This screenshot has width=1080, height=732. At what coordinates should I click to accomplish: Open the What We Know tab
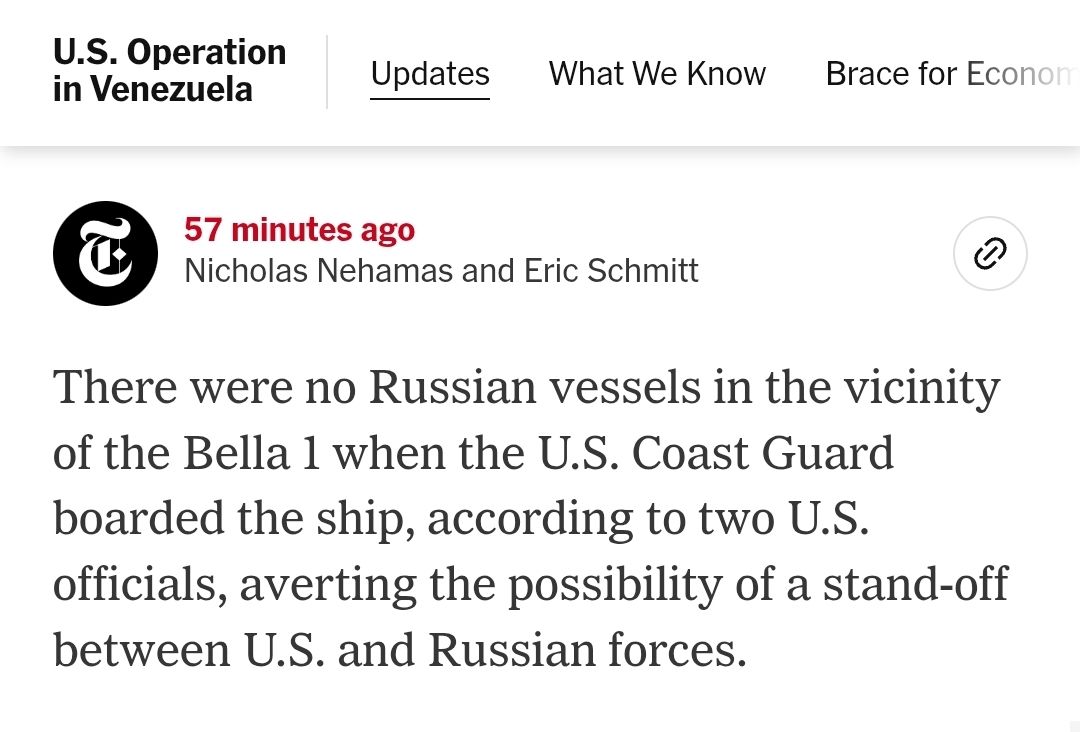coord(657,74)
